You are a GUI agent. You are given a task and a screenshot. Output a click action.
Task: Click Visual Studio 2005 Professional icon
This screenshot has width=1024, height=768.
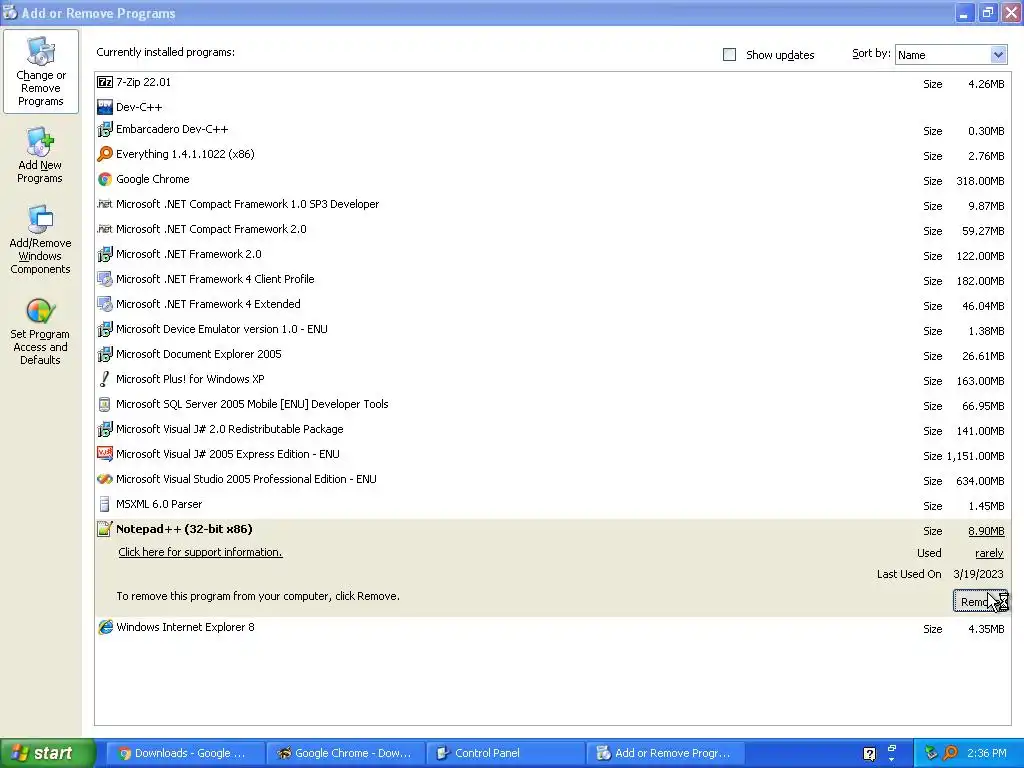(x=104, y=479)
